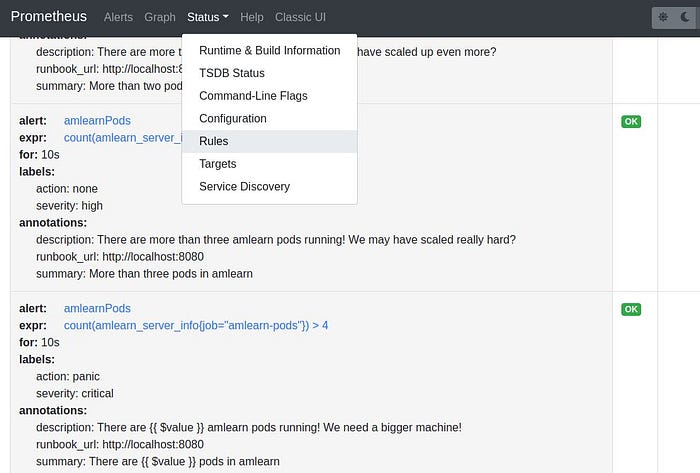Click 'summary: There are {{ $value }} pods' text
This screenshot has width=700, height=473.
tap(158, 461)
